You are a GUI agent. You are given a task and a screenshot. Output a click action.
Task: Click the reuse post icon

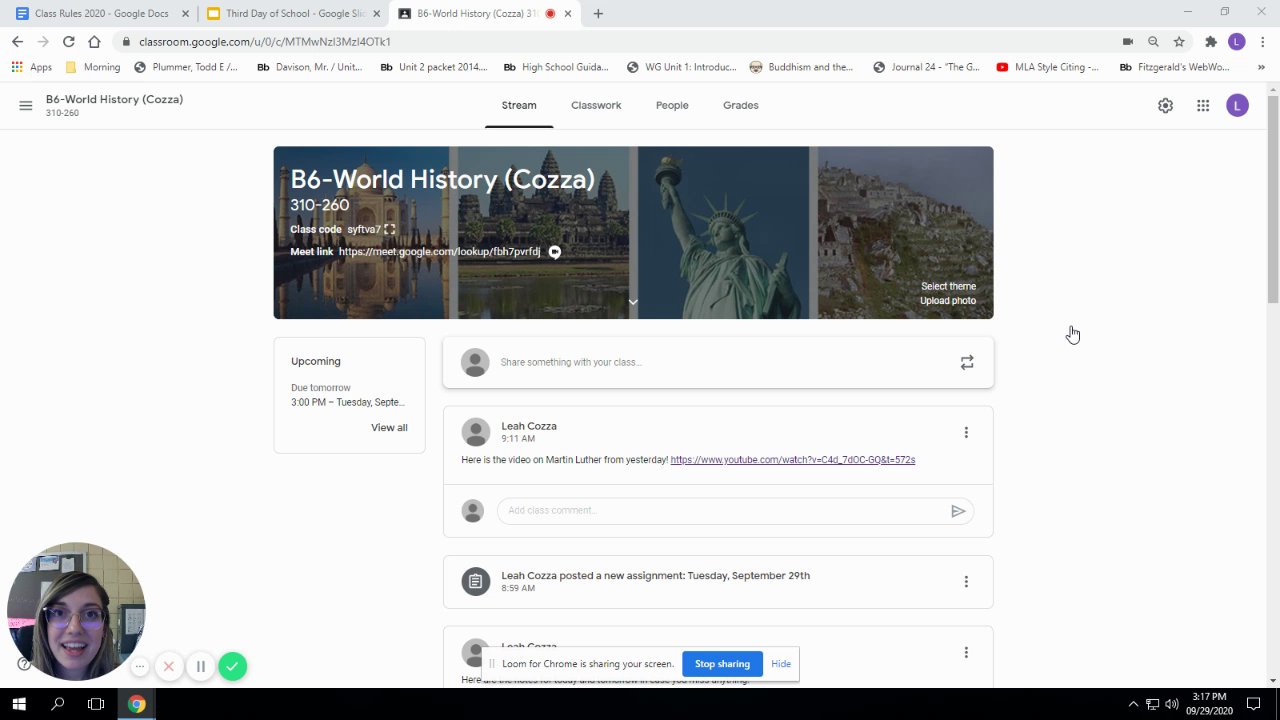pyautogui.click(x=967, y=363)
